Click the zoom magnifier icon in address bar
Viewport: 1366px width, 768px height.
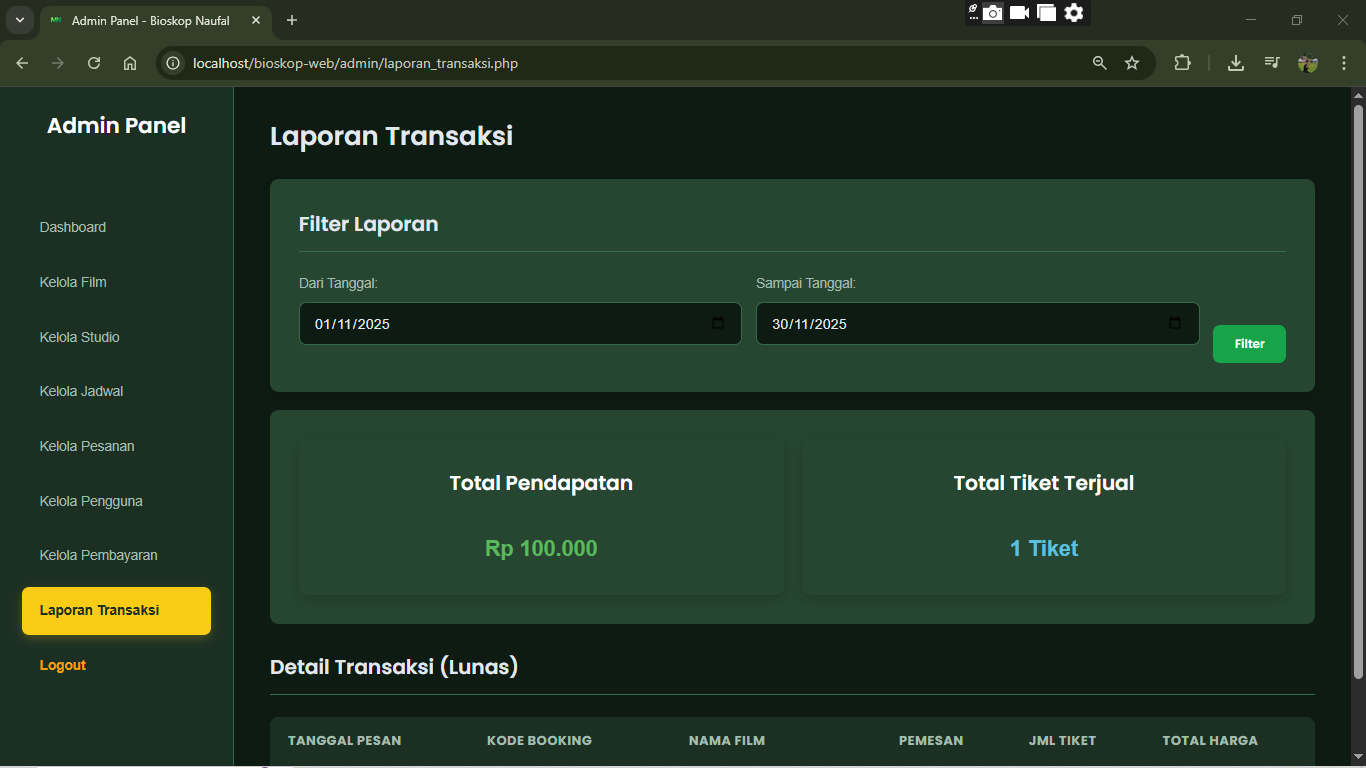click(x=1100, y=63)
